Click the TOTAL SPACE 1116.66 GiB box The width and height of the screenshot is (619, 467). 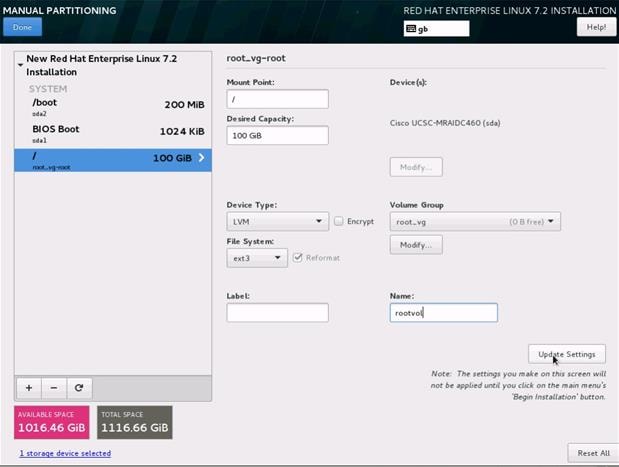[x=135, y=422]
